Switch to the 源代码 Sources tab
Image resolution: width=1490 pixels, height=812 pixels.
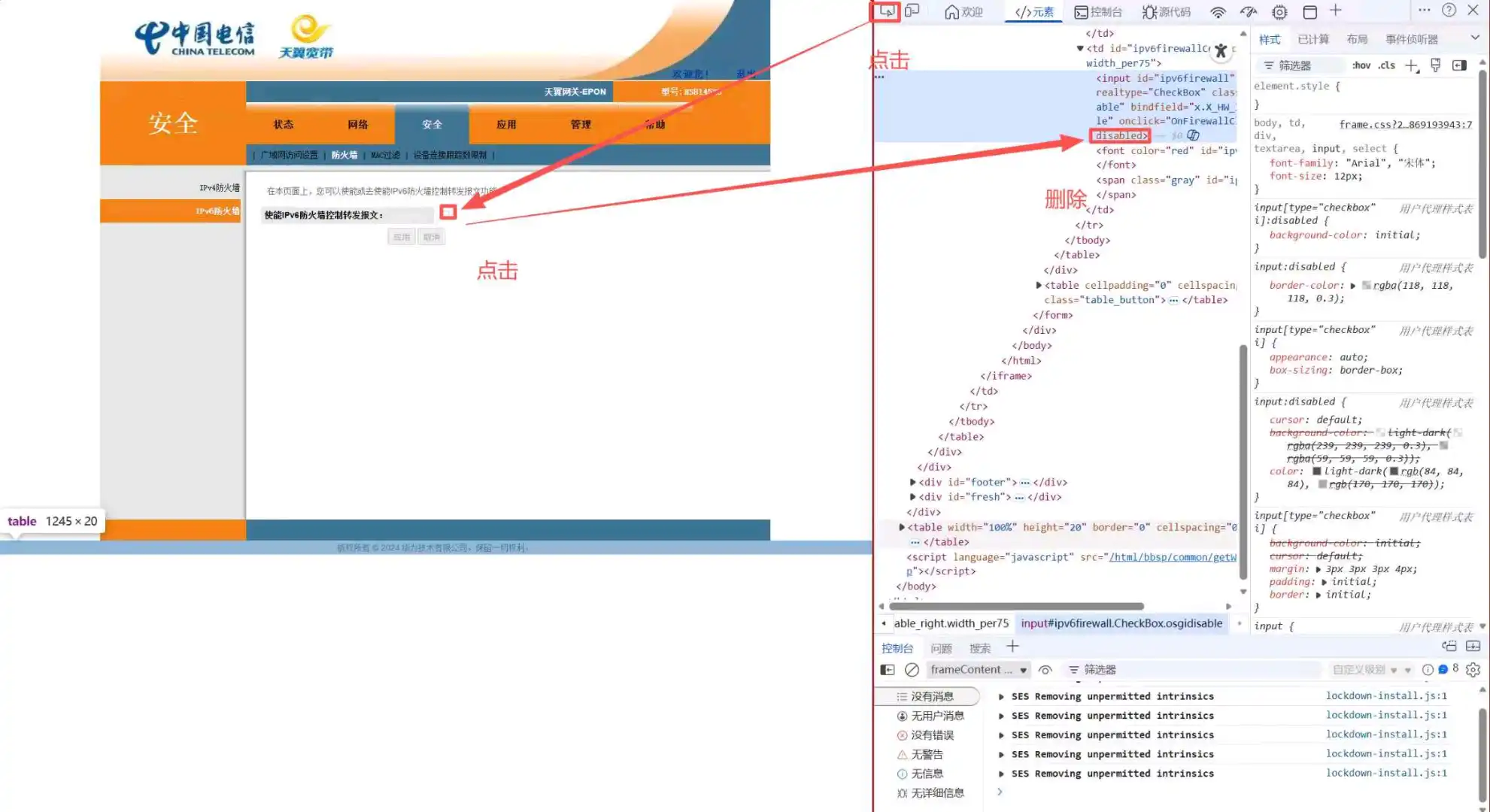pos(1166,12)
